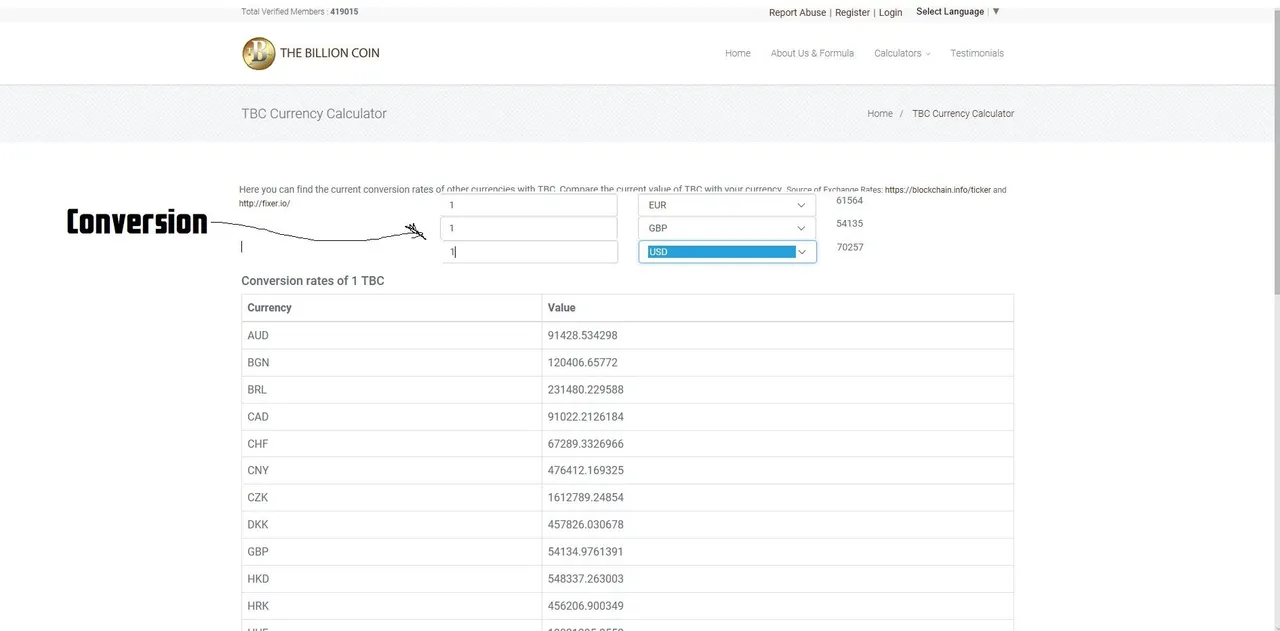Image resolution: width=1280 pixels, height=631 pixels.
Task: Go to Home in navigation bar
Action: coord(738,53)
